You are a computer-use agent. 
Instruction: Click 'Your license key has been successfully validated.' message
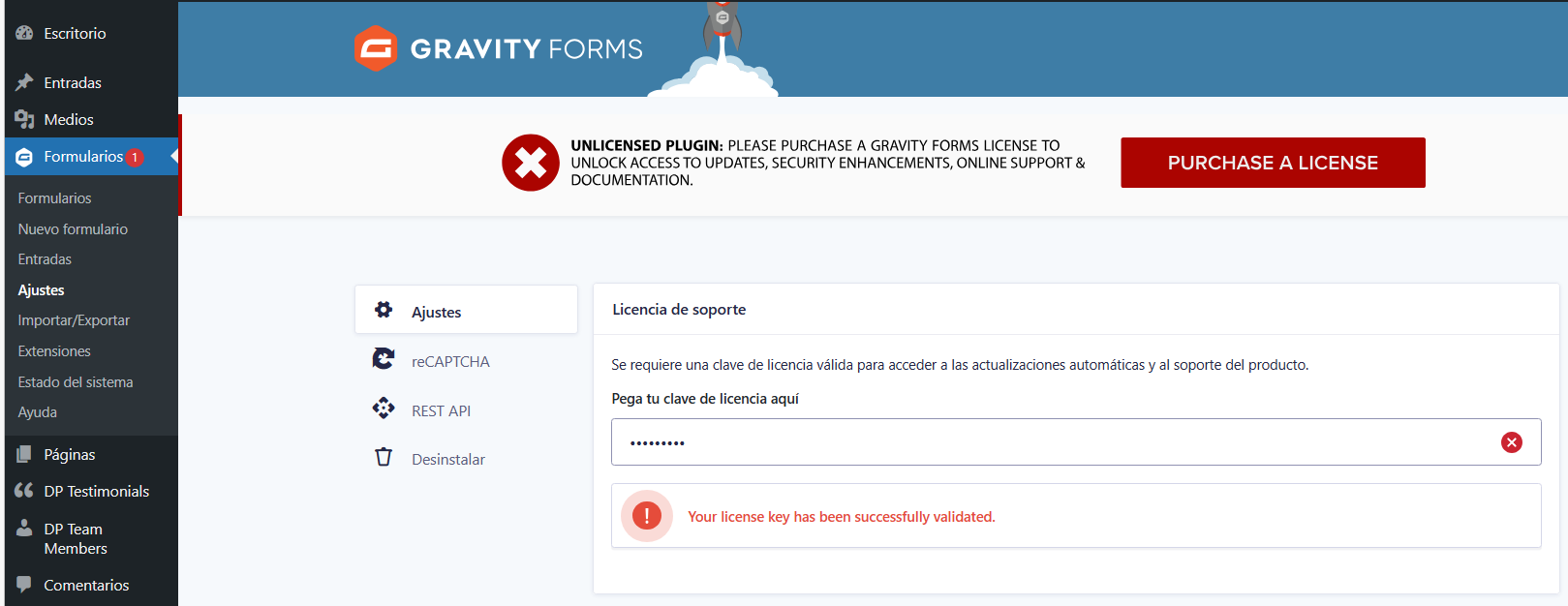pos(841,517)
